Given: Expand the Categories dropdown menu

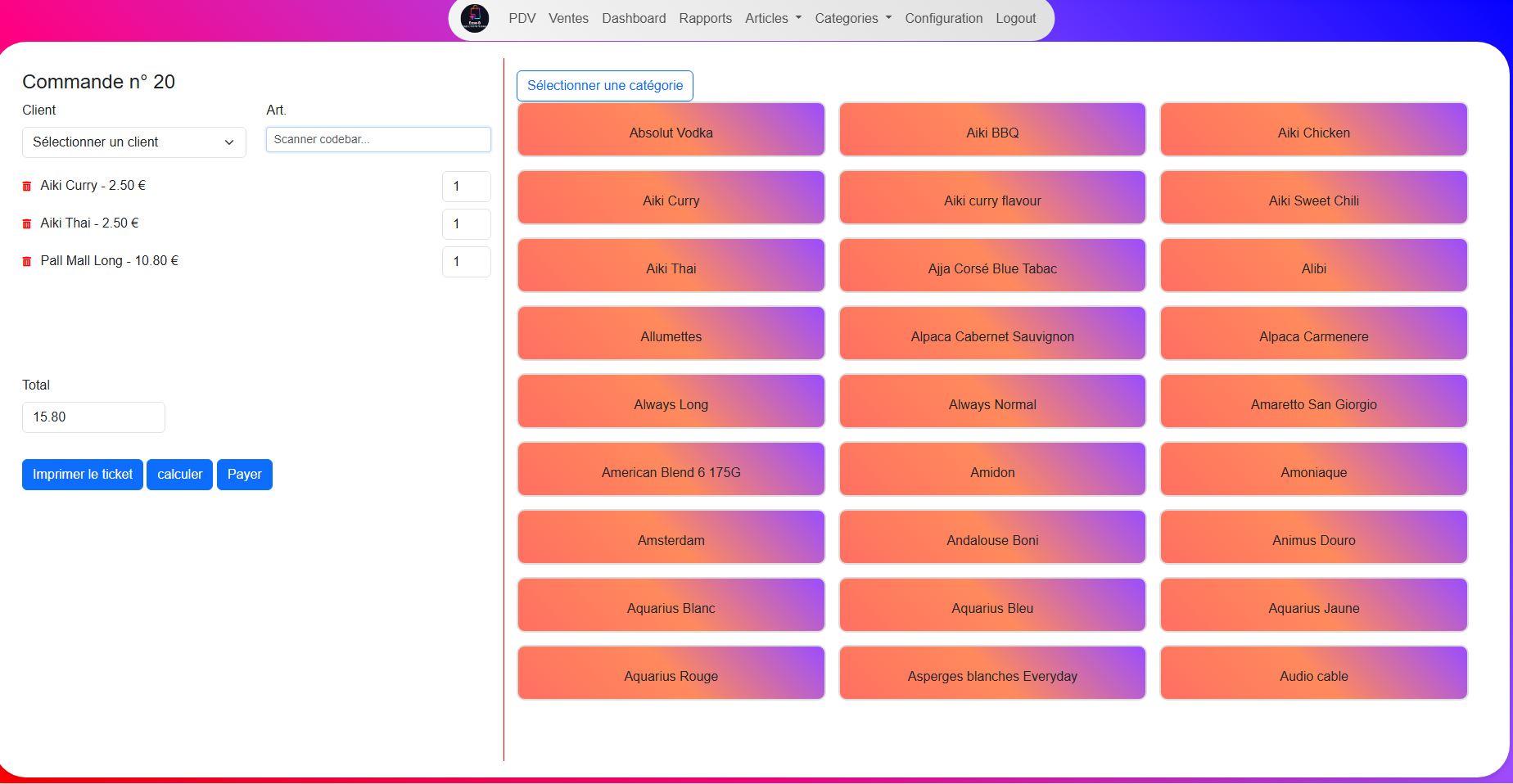Looking at the screenshot, I should point(853,18).
